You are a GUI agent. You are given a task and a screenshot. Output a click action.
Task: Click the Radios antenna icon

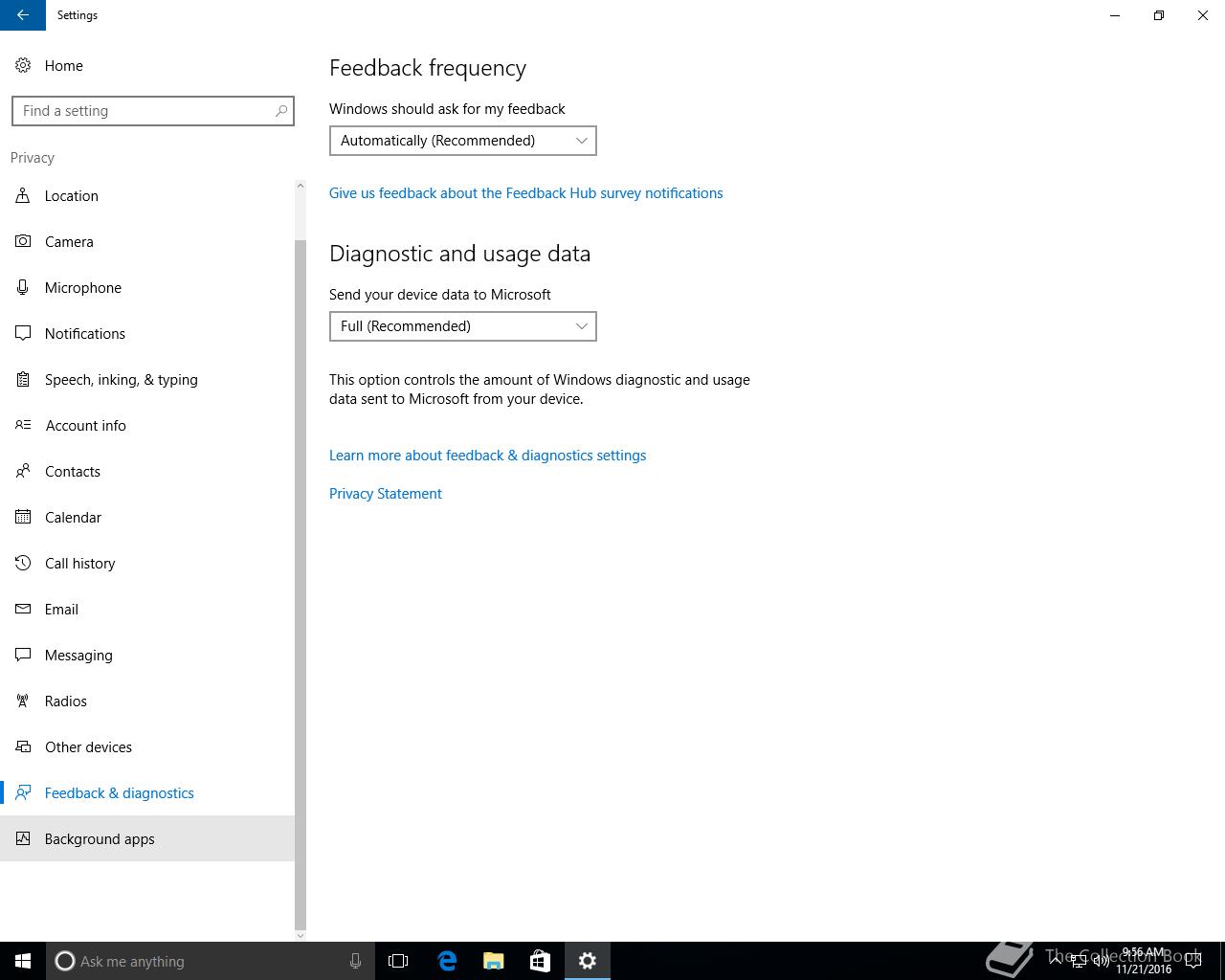pyautogui.click(x=23, y=701)
